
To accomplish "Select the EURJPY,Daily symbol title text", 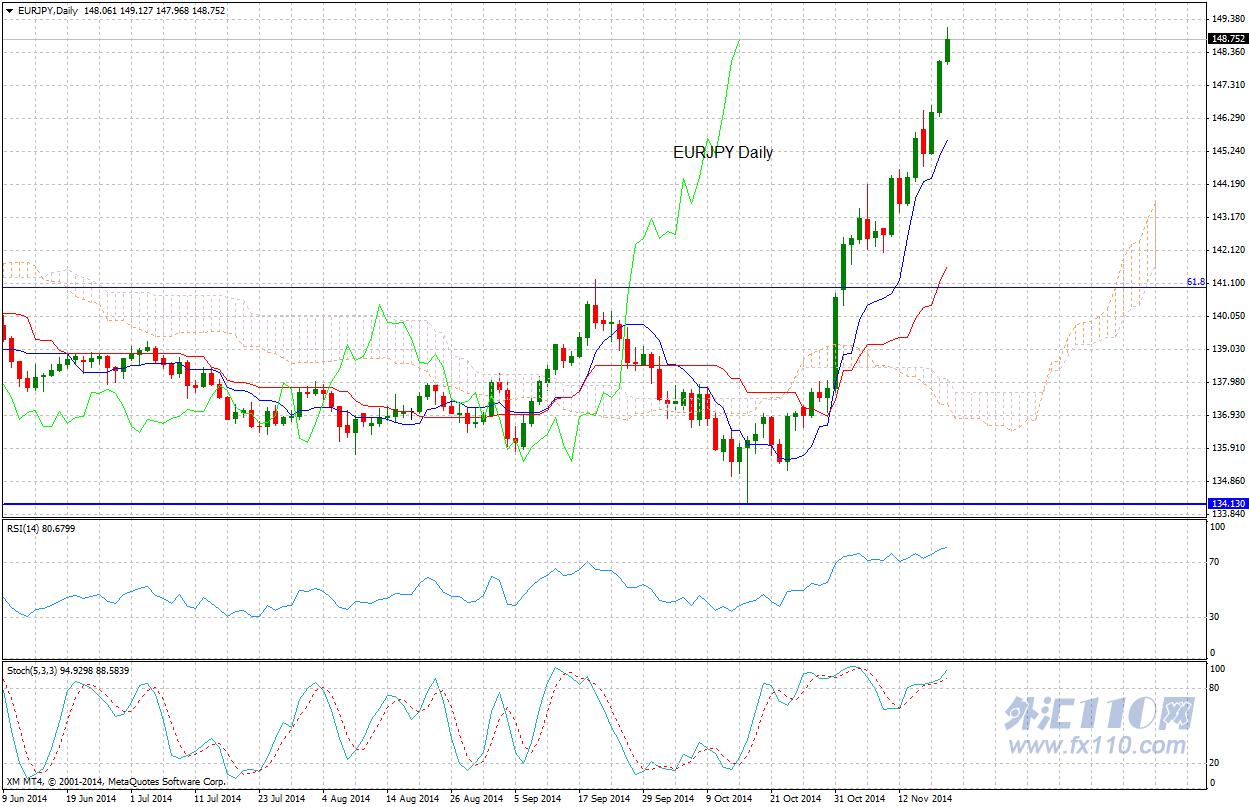I will 48,10.
